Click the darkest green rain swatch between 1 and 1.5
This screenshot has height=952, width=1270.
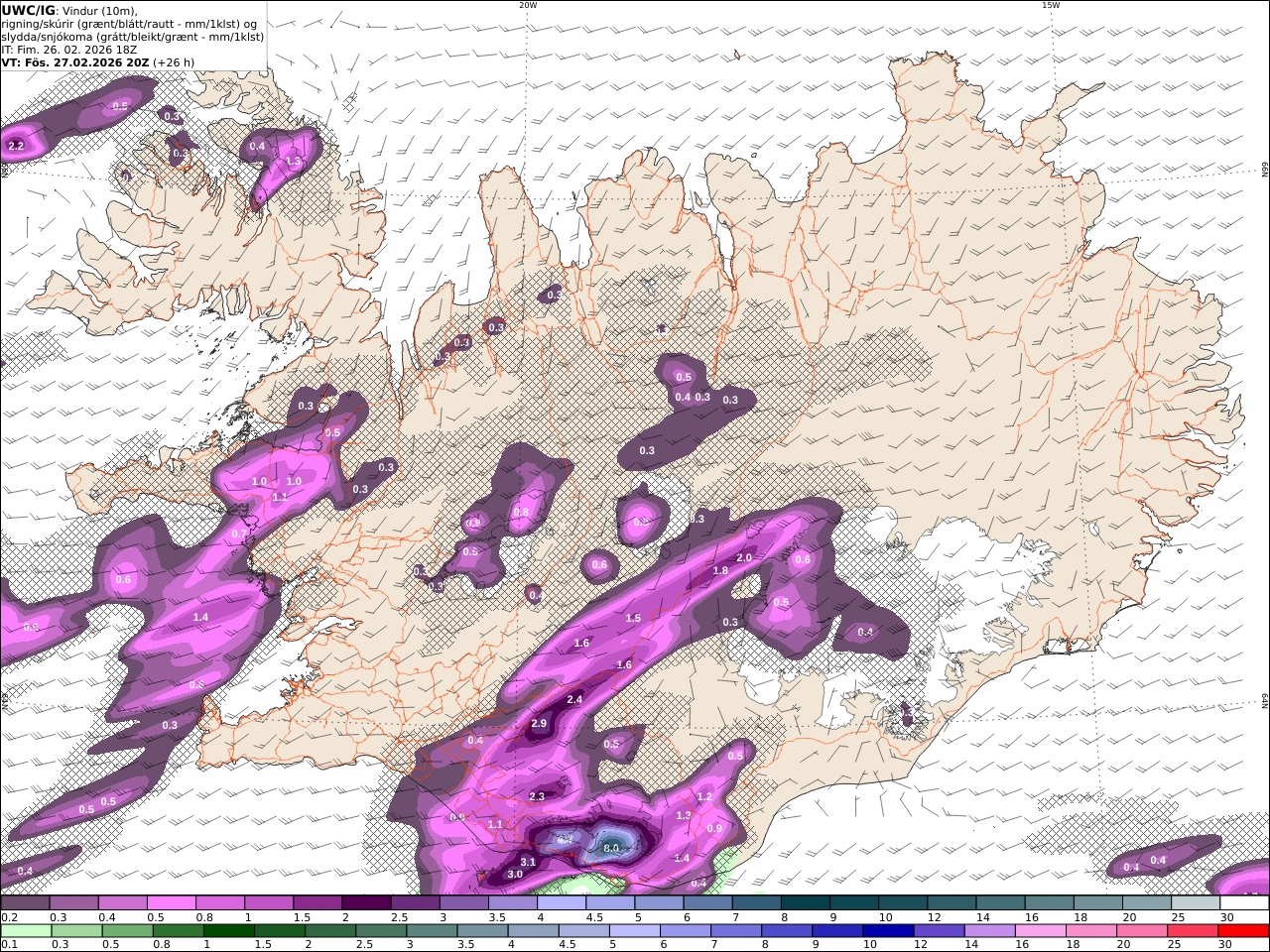pos(229,931)
